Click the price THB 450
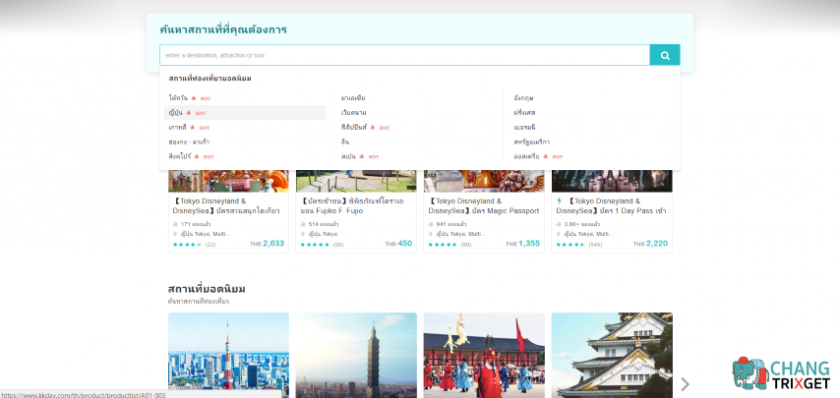This screenshot has width=840, height=398. tap(399, 244)
